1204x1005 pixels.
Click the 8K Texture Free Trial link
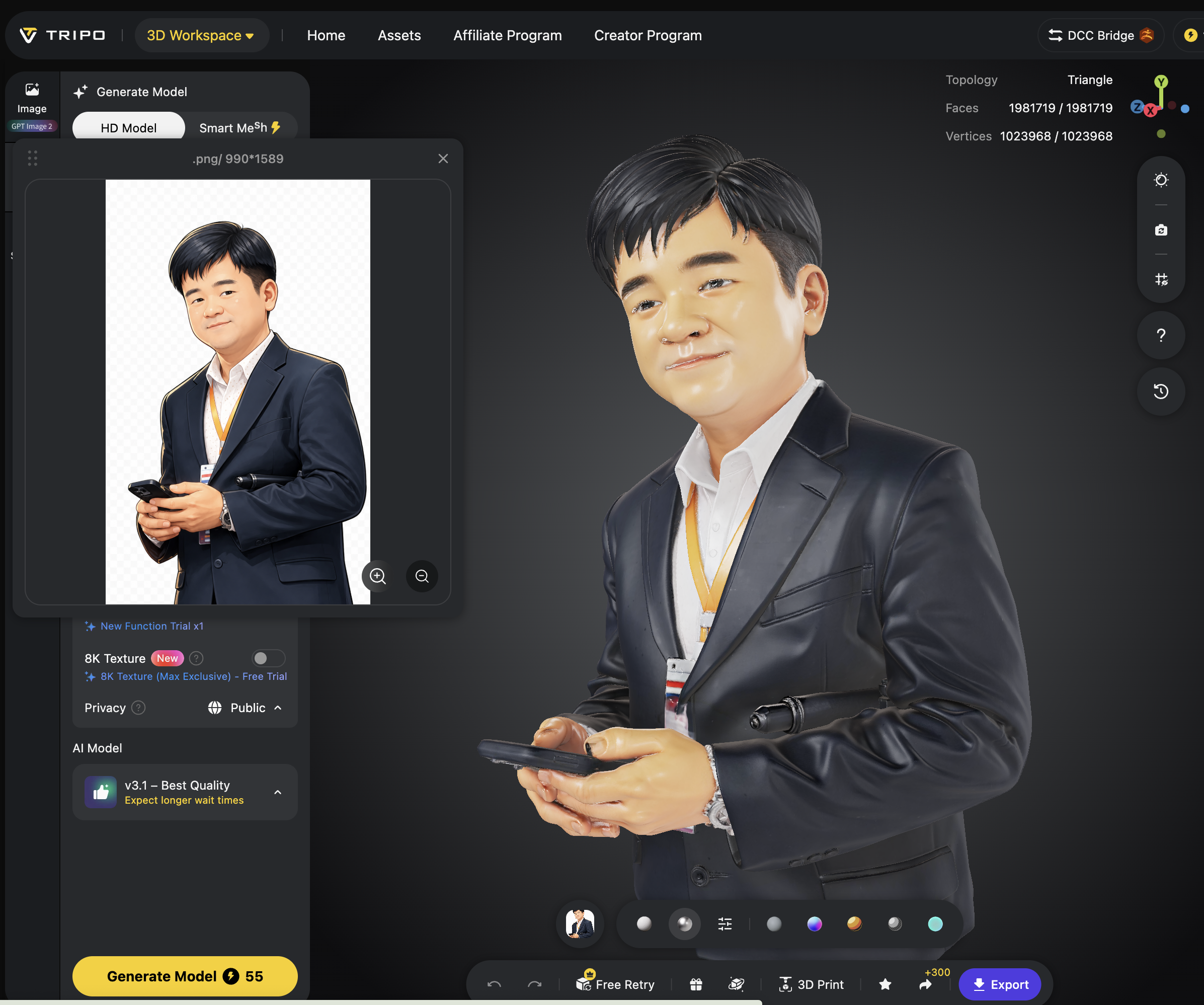click(194, 676)
